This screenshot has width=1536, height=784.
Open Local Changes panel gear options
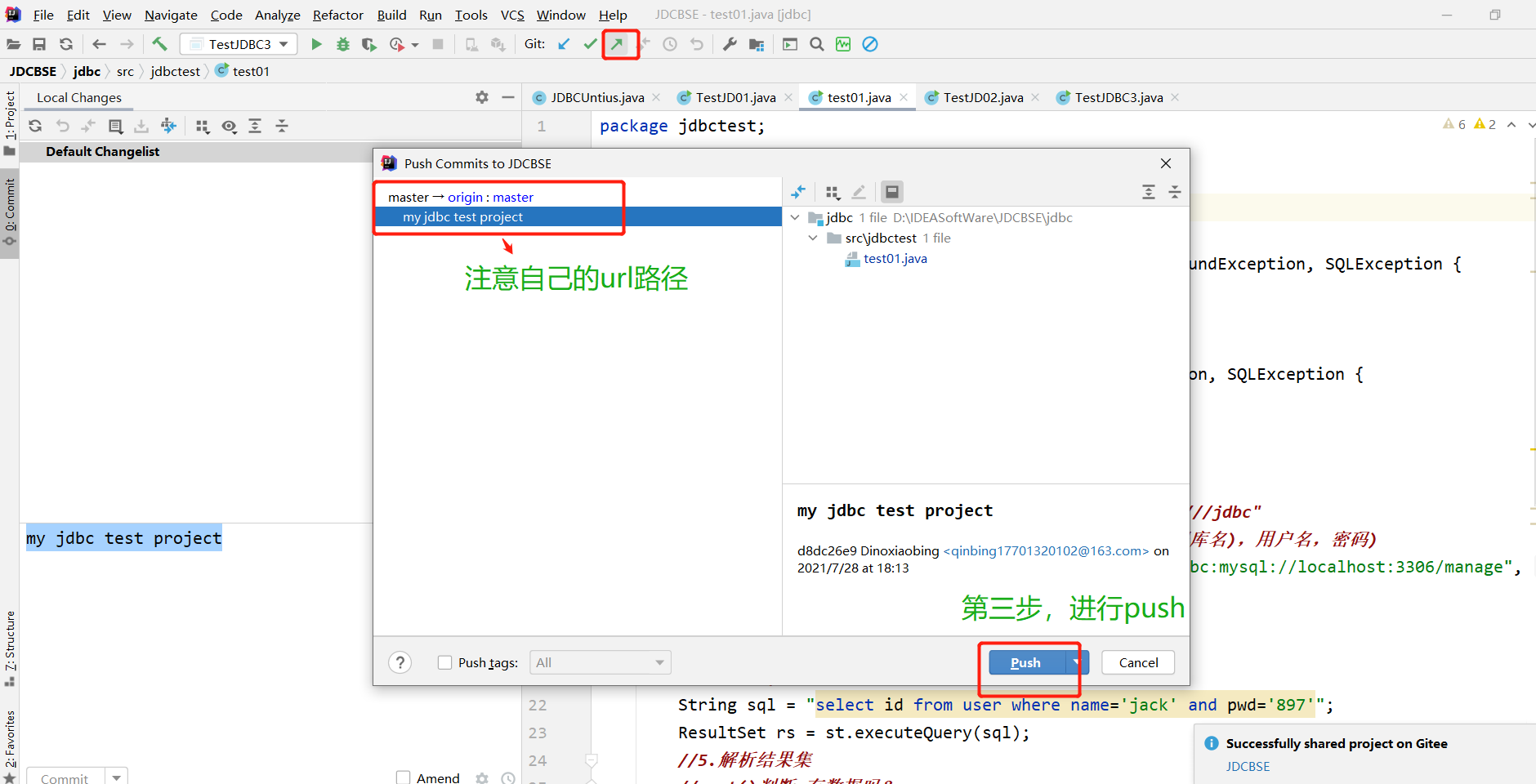pos(482,97)
